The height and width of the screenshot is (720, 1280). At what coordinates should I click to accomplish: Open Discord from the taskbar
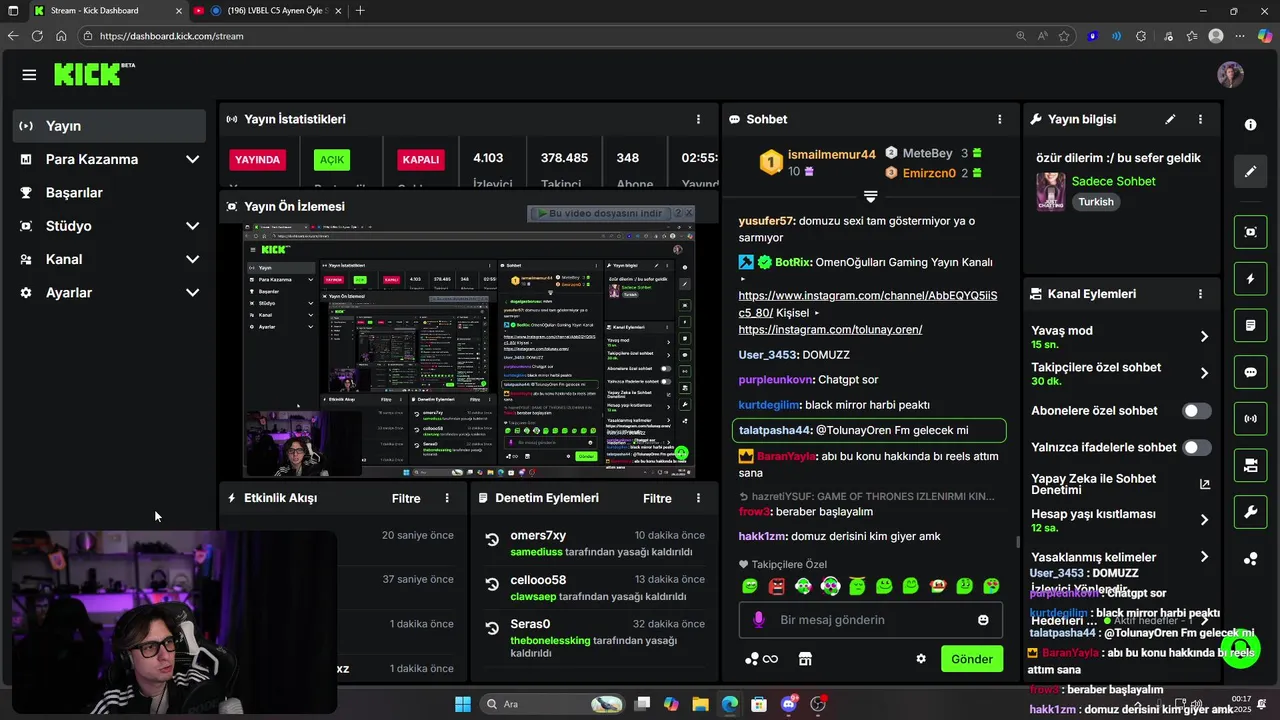coord(789,704)
